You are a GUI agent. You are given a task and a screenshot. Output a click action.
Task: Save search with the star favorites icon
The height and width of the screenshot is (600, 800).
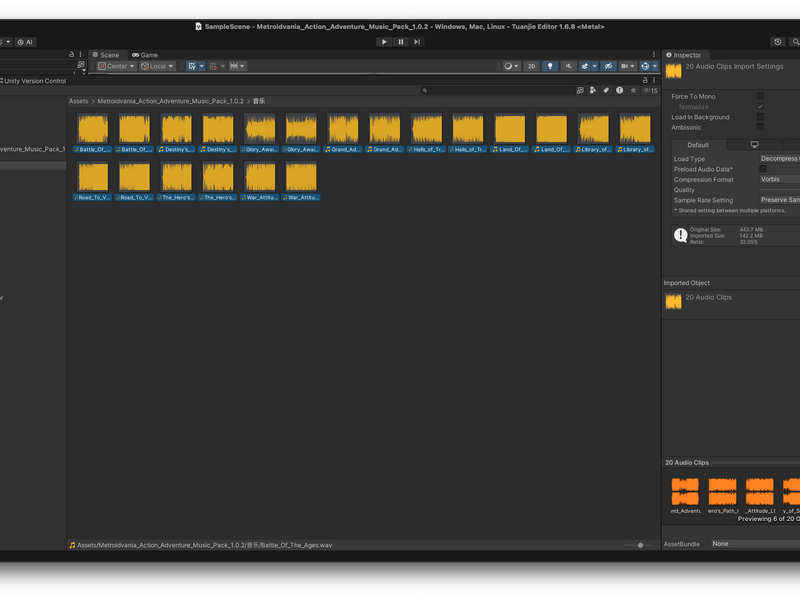click(x=633, y=90)
